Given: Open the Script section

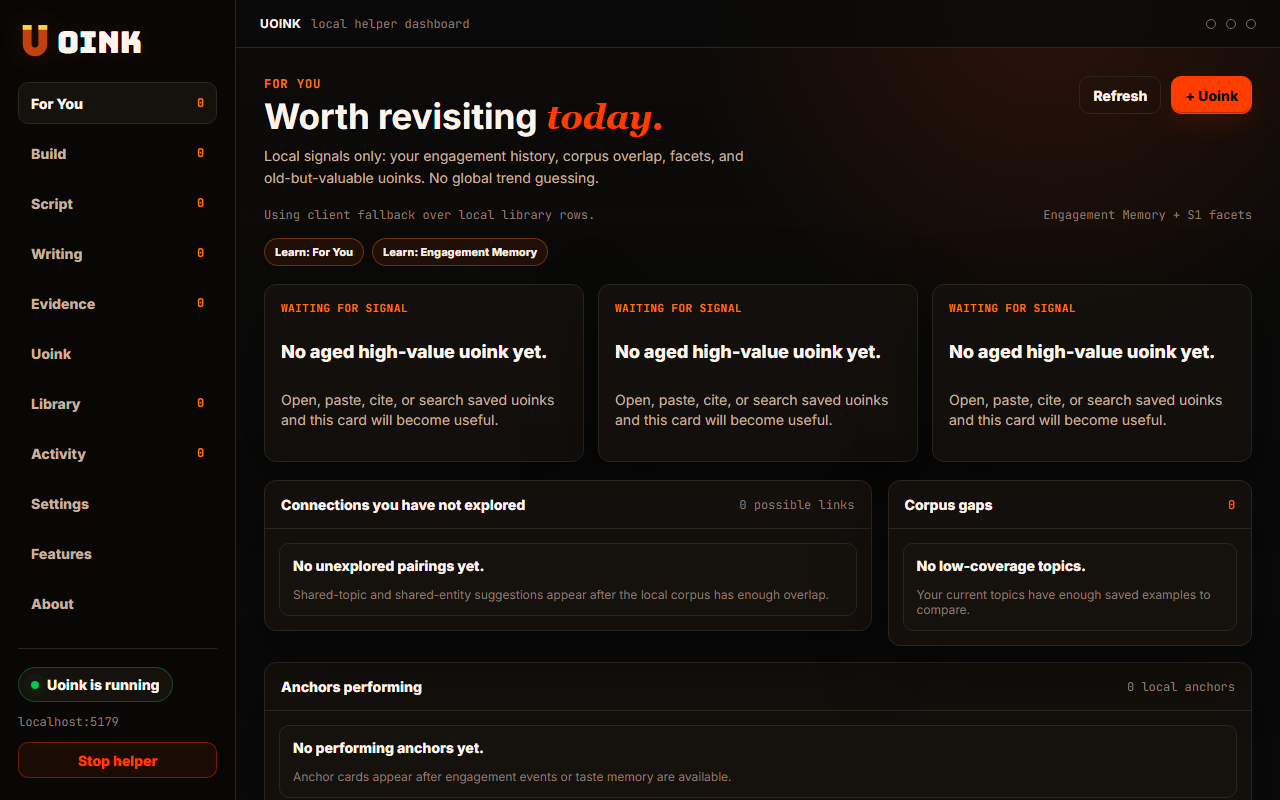Looking at the screenshot, I should [117, 203].
